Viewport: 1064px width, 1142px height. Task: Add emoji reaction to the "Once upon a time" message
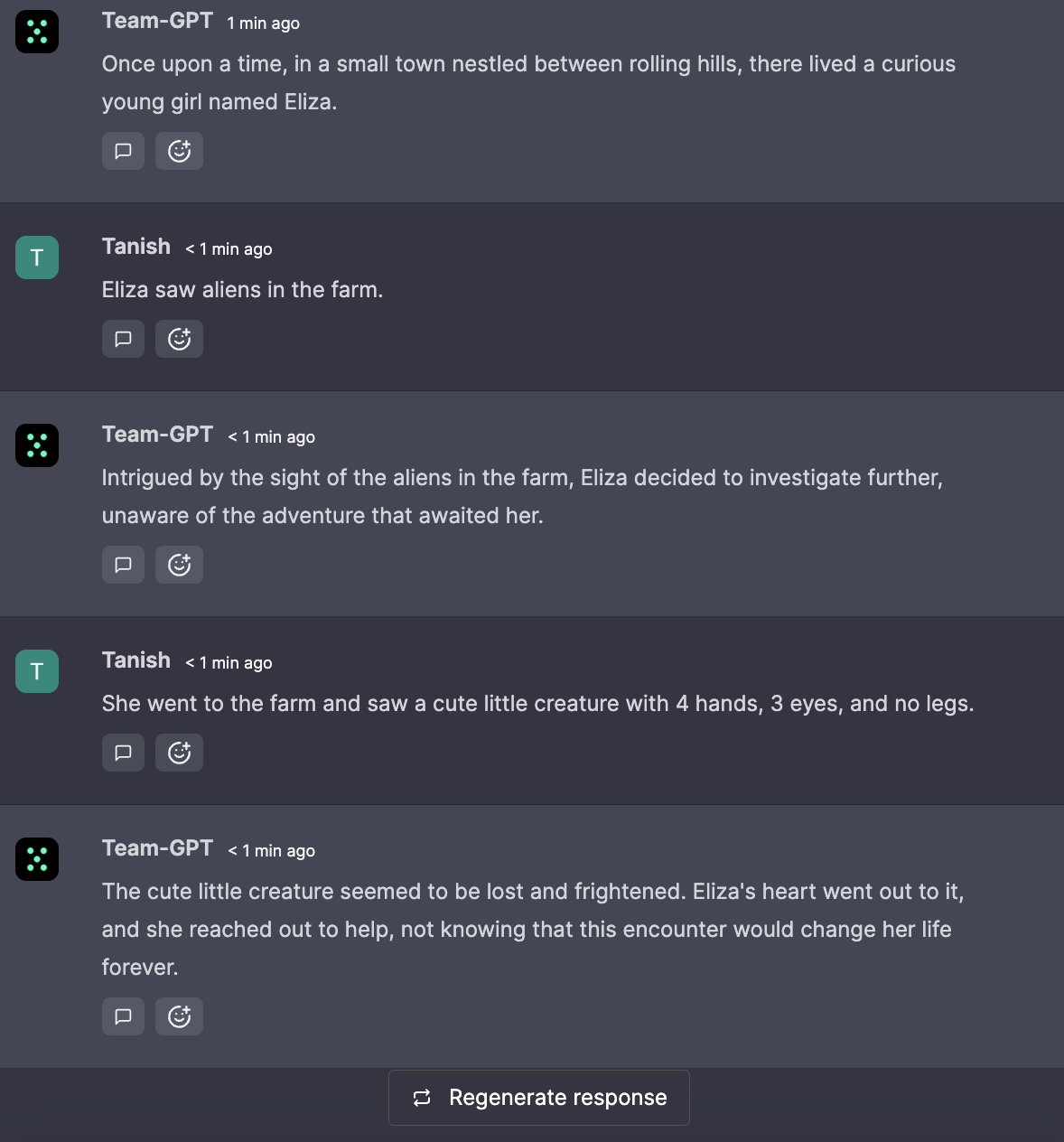(179, 151)
